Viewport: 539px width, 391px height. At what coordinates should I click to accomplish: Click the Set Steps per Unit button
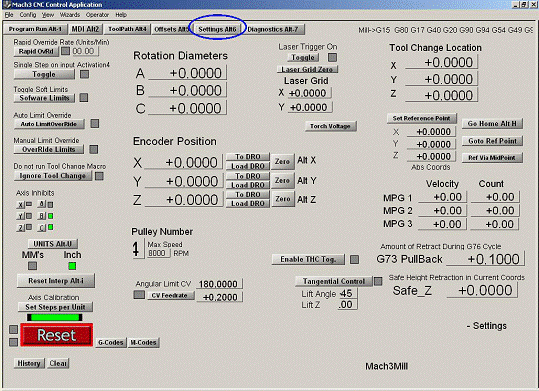(55, 307)
